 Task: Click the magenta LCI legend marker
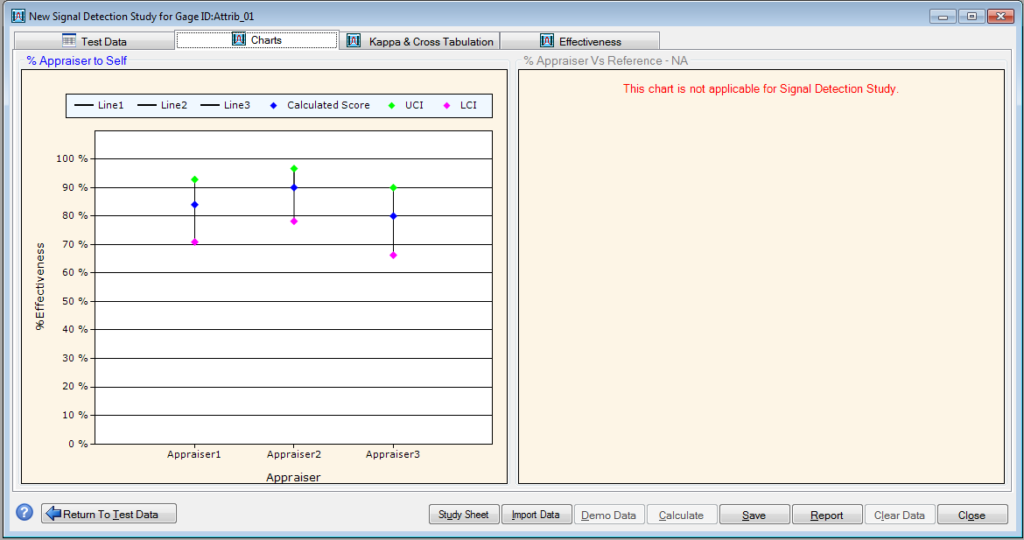click(x=446, y=105)
